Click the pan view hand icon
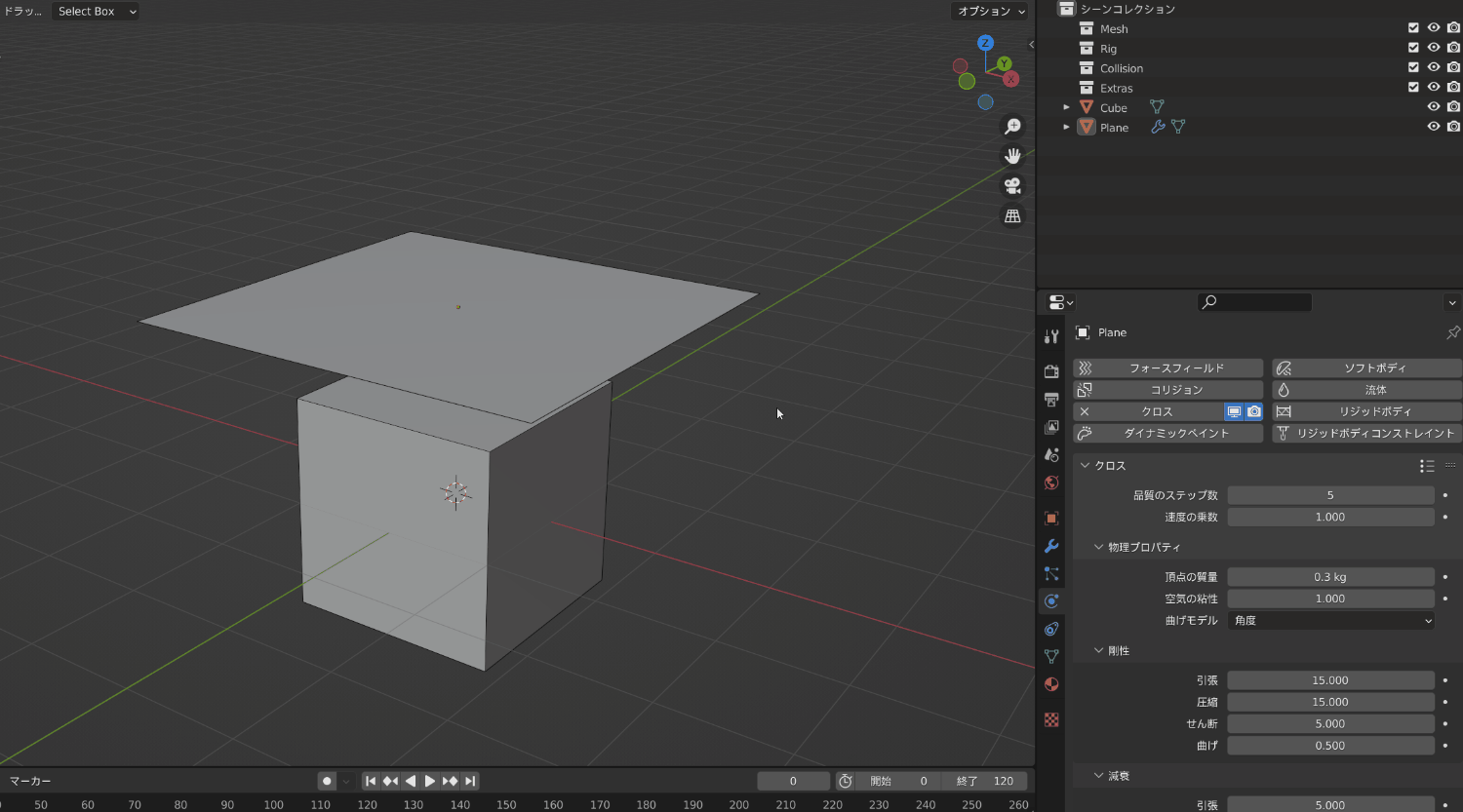This screenshot has width=1463, height=812. click(1013, 156)
